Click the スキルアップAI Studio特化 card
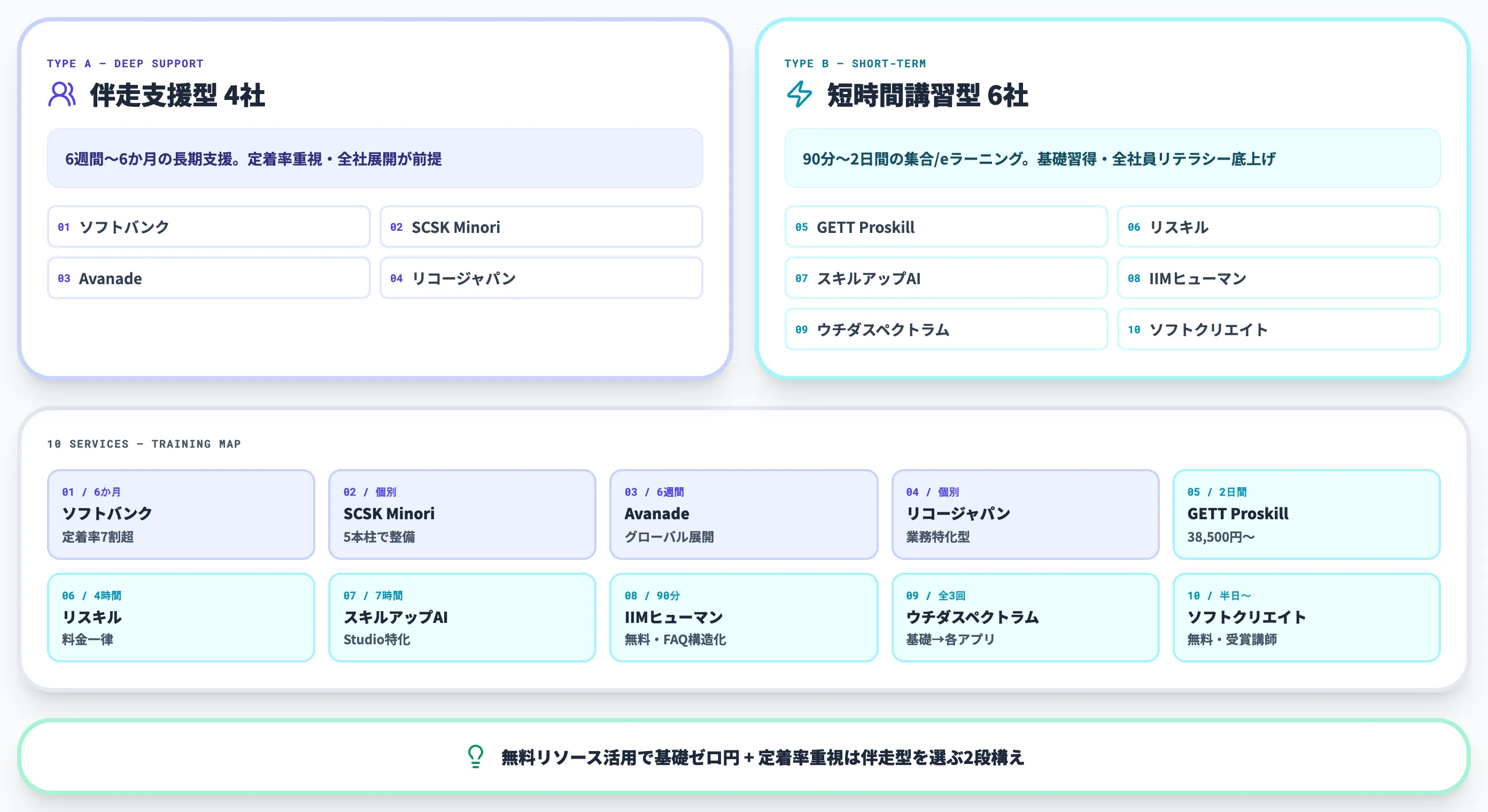Screen dimensions: 1488x812 [x=462, y=618]
